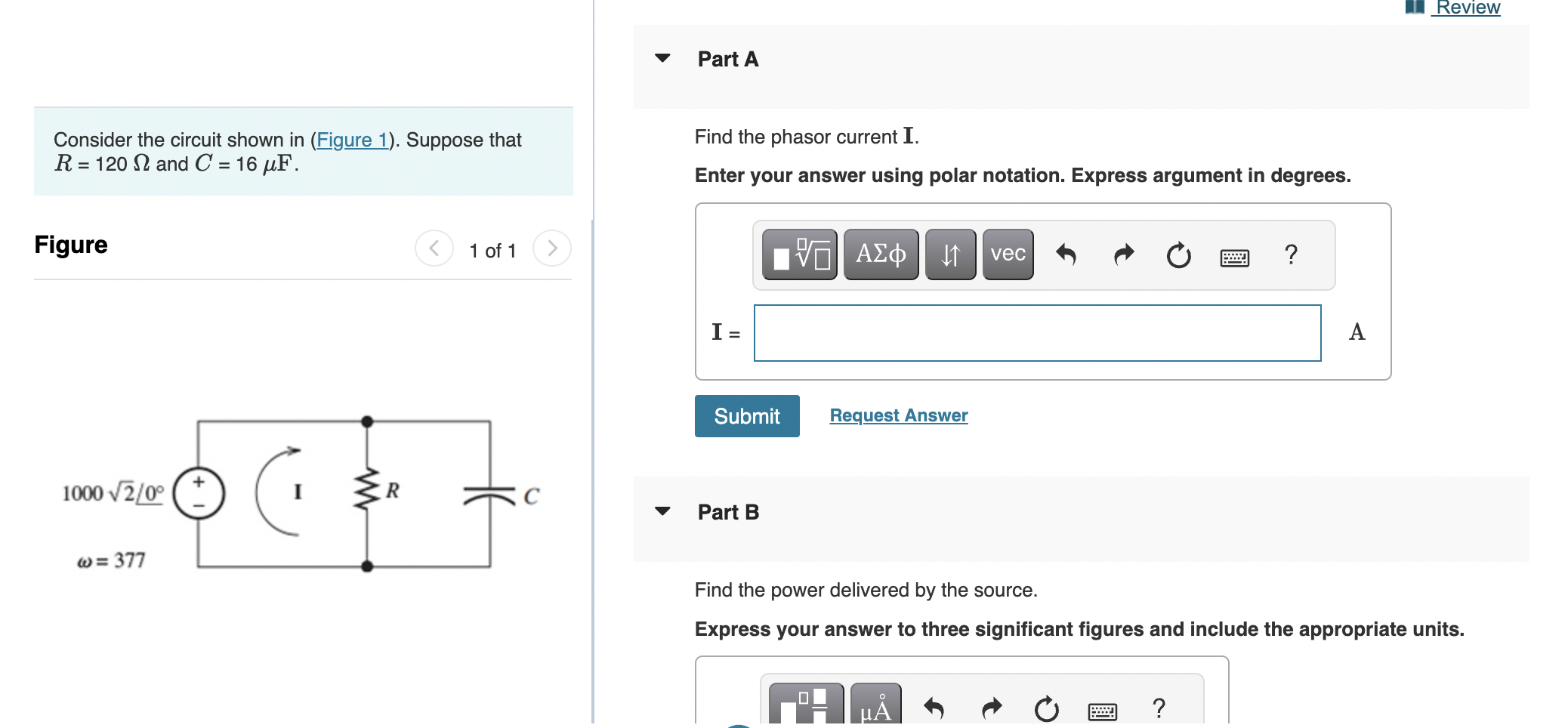
Task: Insert a square root template in Part A editor
Action: pyautogui.click(x=798, y=254)
